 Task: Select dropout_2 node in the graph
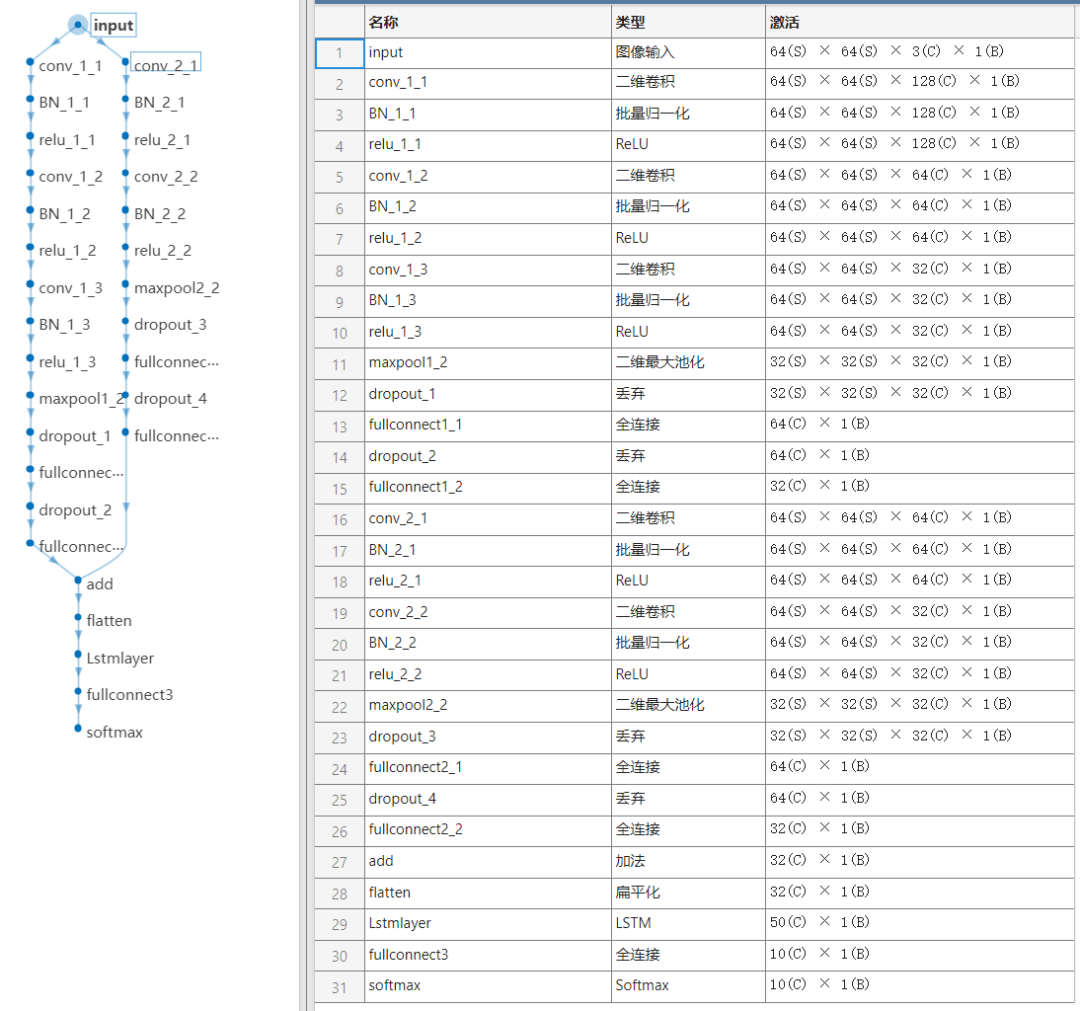tap(74, 510)
